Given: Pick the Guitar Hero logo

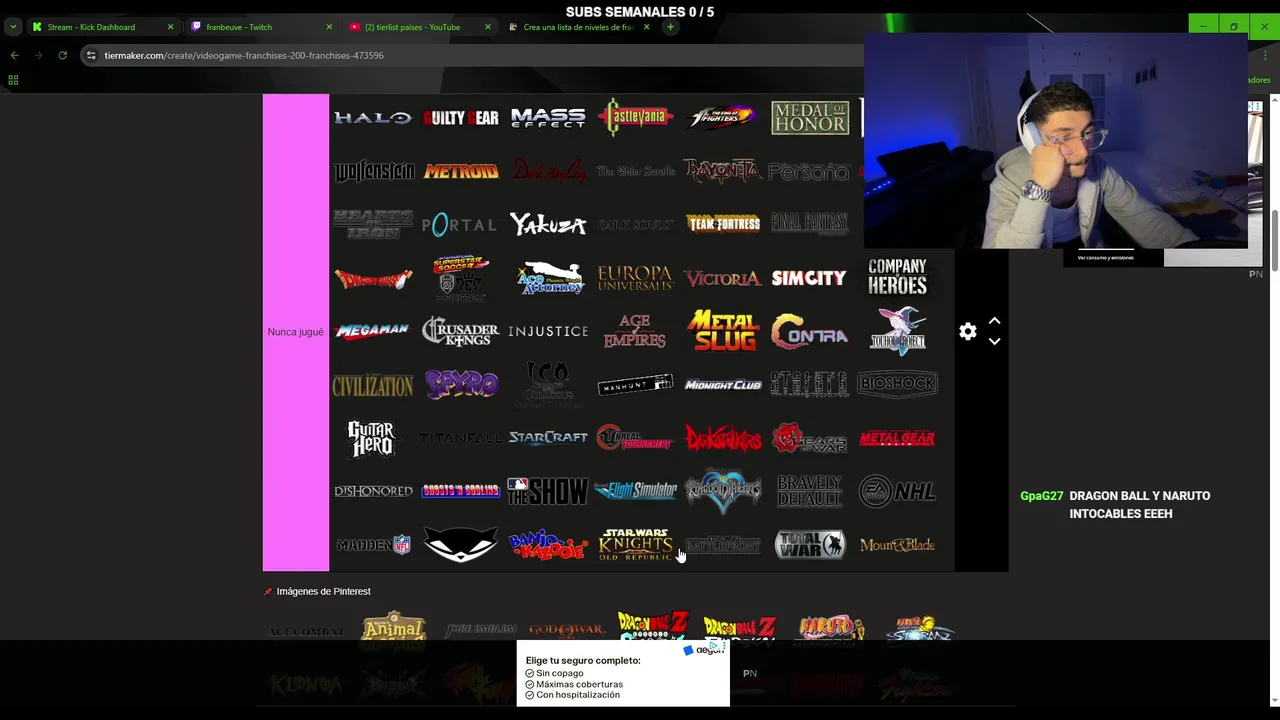Looking at the screenshot, I should point(372,438).
